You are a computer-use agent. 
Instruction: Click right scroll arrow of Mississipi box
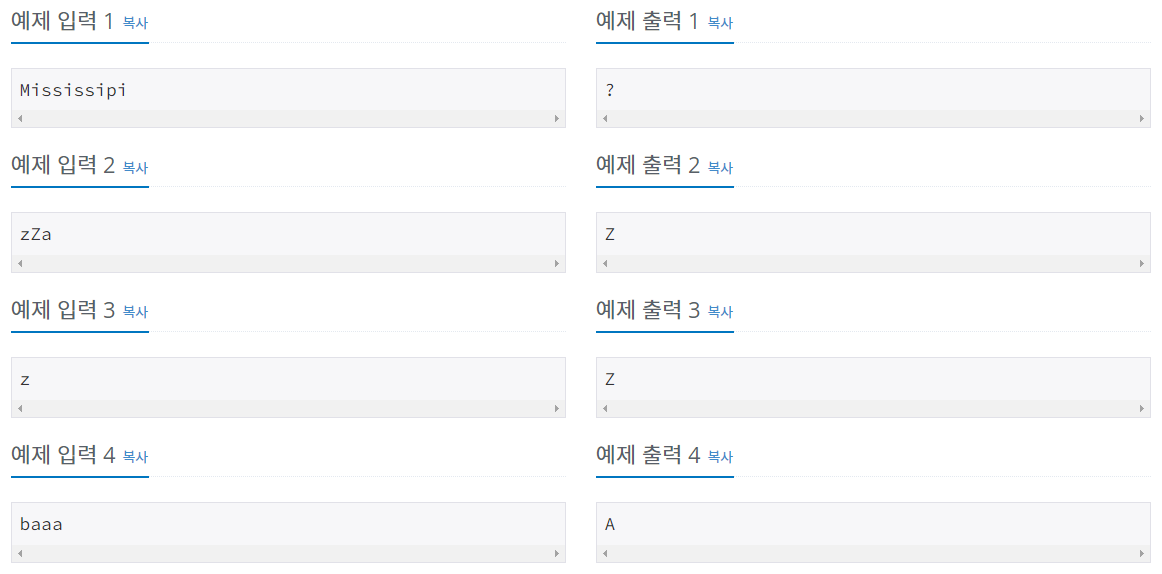click(557, 119)
